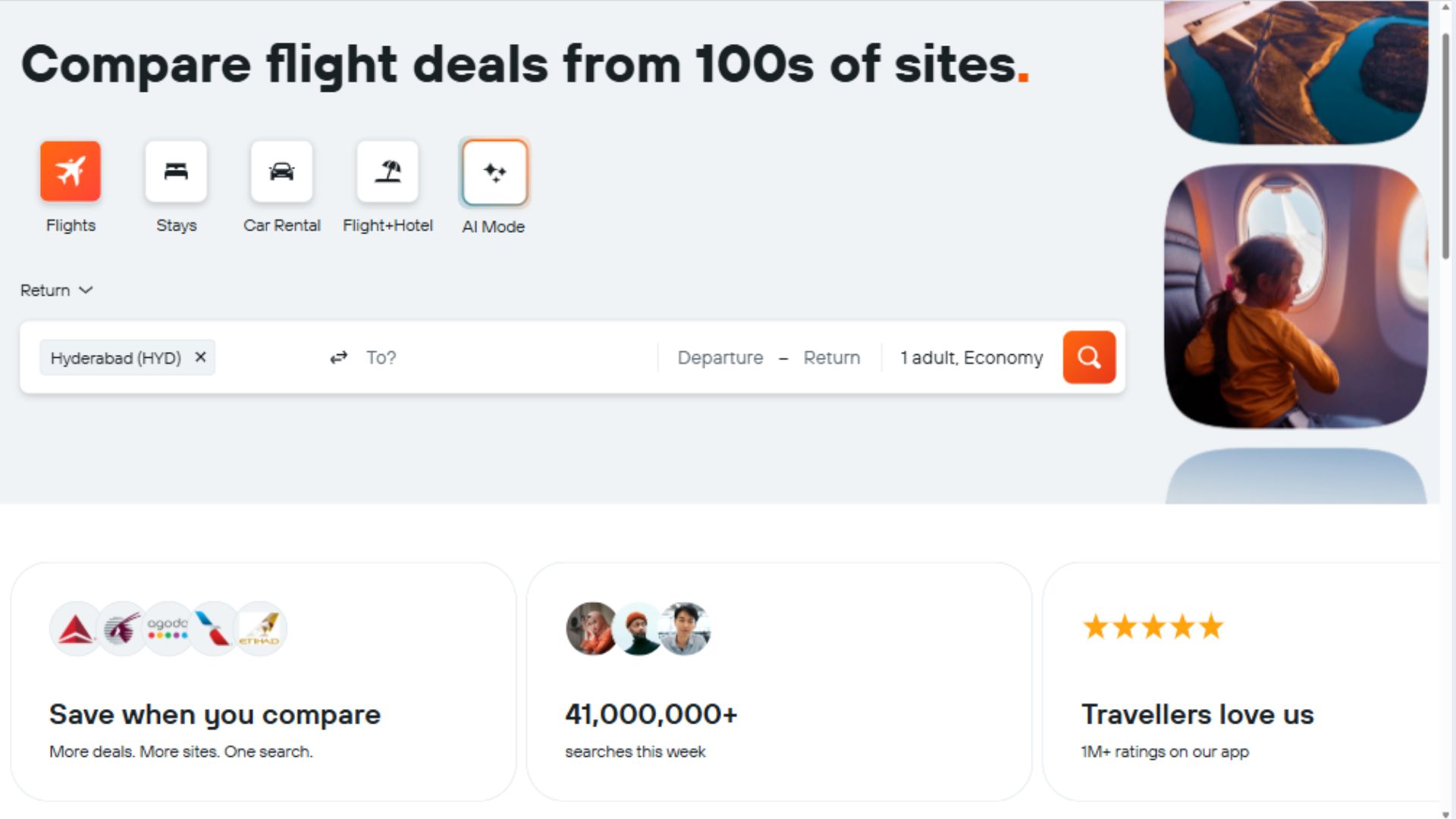Click the girl at airplane window photo
Image resolution: width=1456 pixels, height=819 pixels.
point(1296,297)
